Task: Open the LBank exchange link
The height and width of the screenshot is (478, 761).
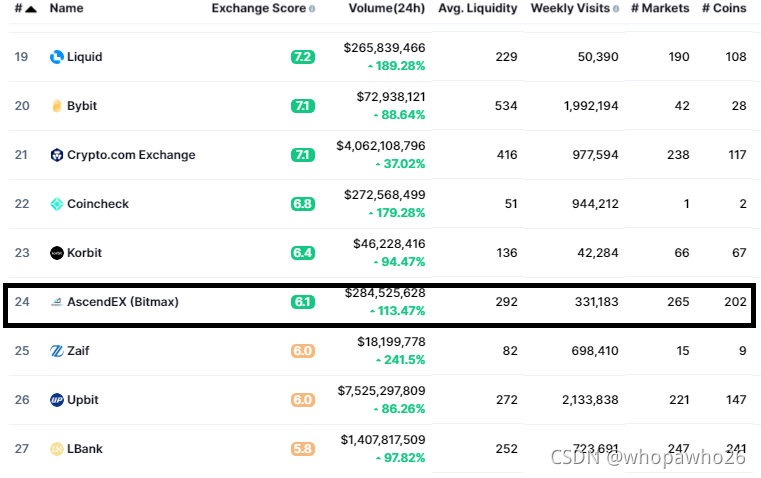Action: coord(85,449)
